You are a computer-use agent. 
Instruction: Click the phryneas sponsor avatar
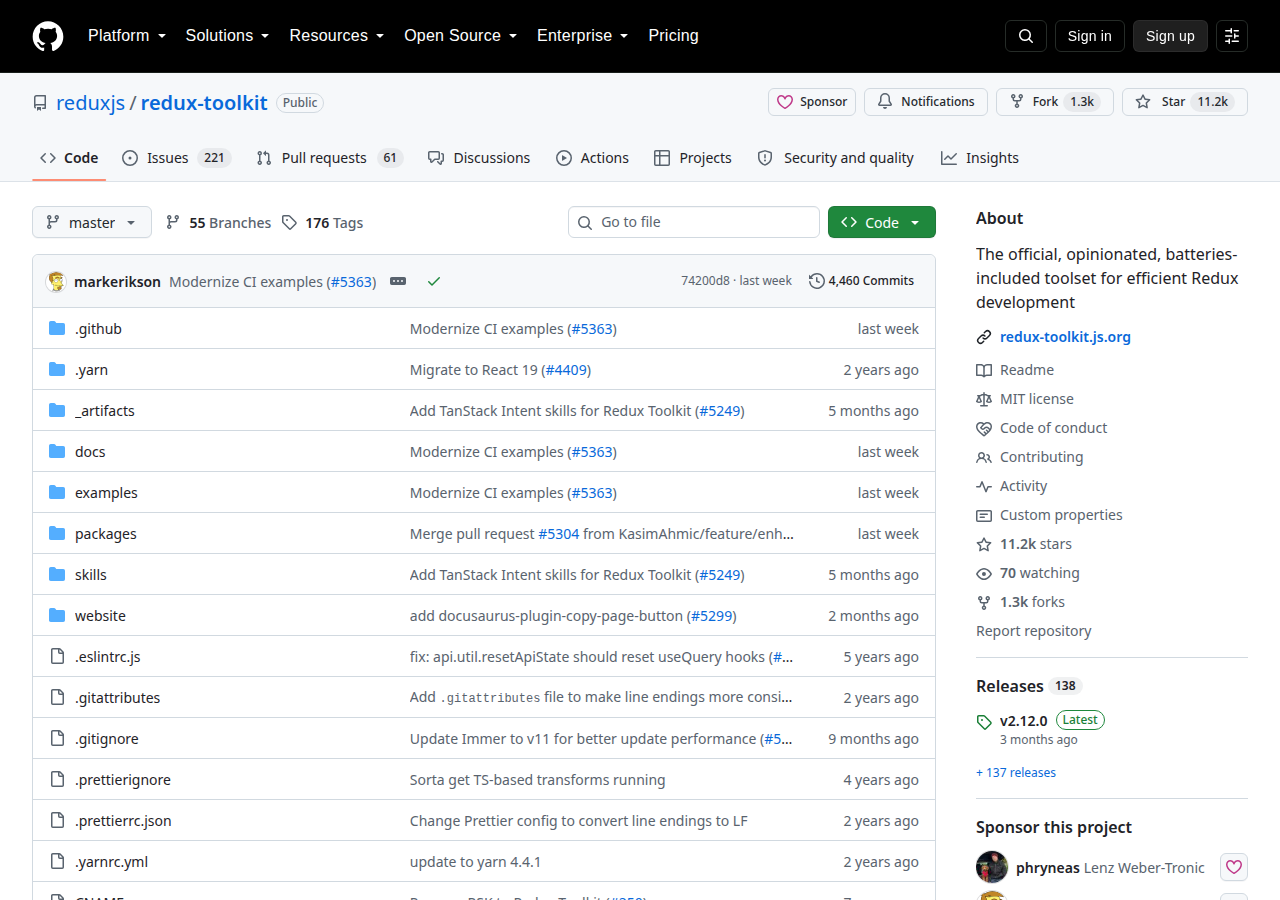[x=992, y=867]
